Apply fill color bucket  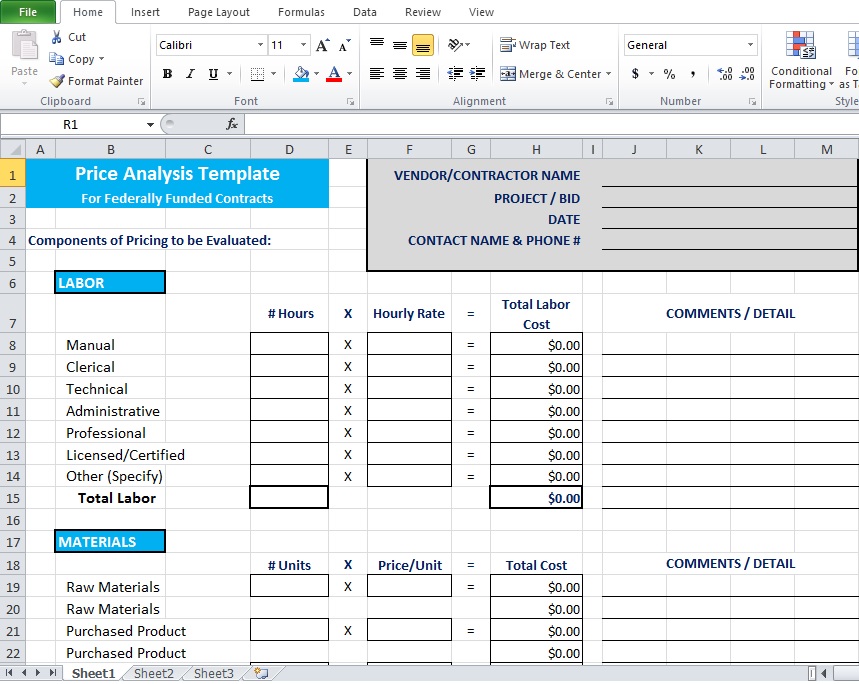pos(301,73)
